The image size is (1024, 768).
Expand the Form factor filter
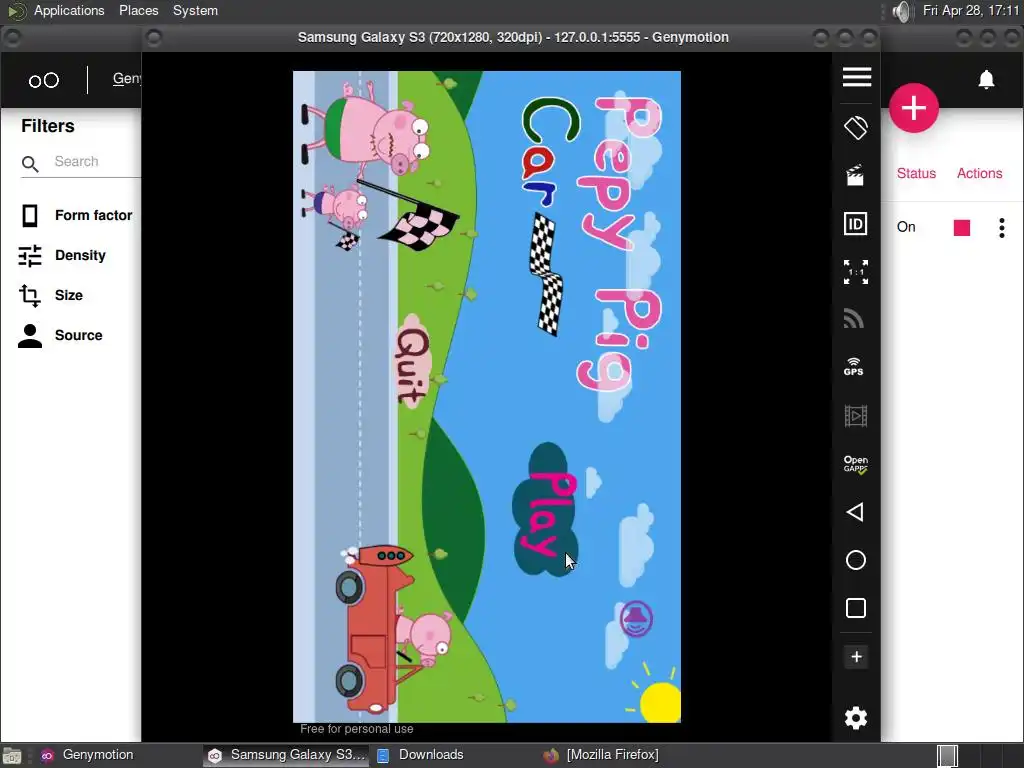point(76,216)
